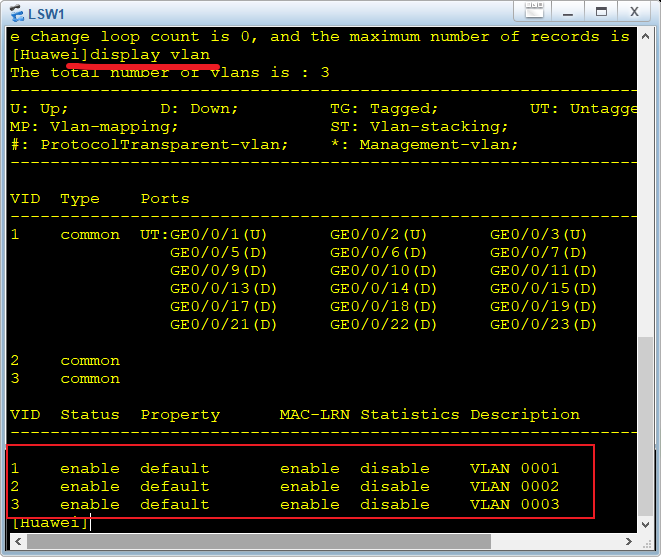Click the last [Huawei] command prompt line
Screen dimensions: 661x557
coord(50,523)
